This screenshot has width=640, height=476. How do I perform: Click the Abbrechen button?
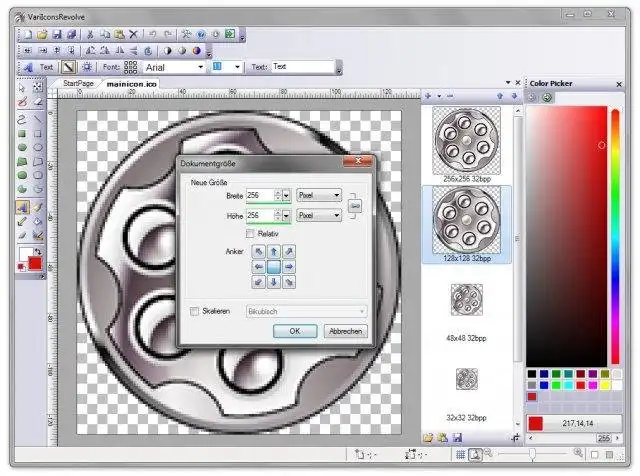(345, 331)
